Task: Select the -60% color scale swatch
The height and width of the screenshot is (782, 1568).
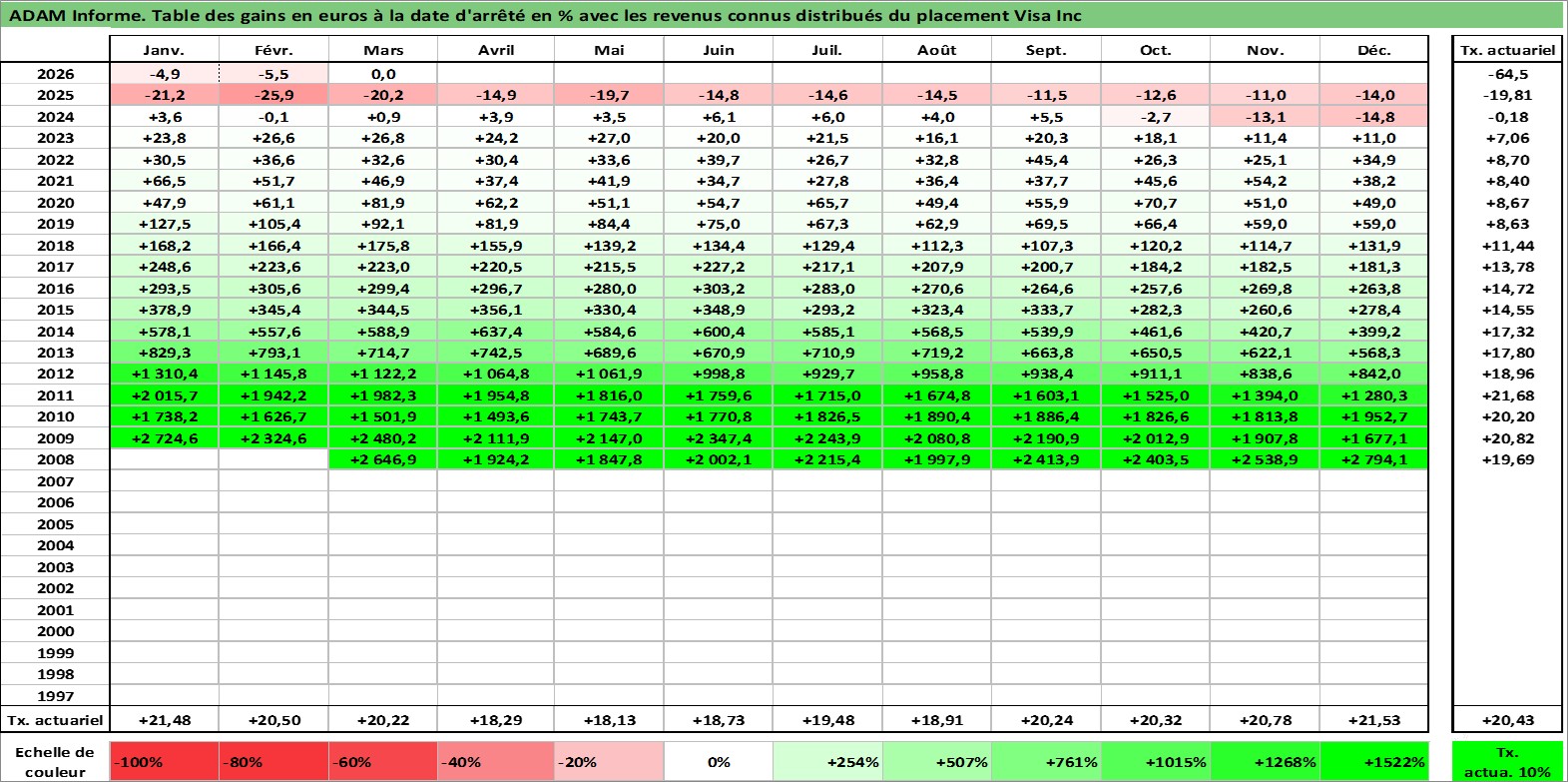Action: [383, 761]
